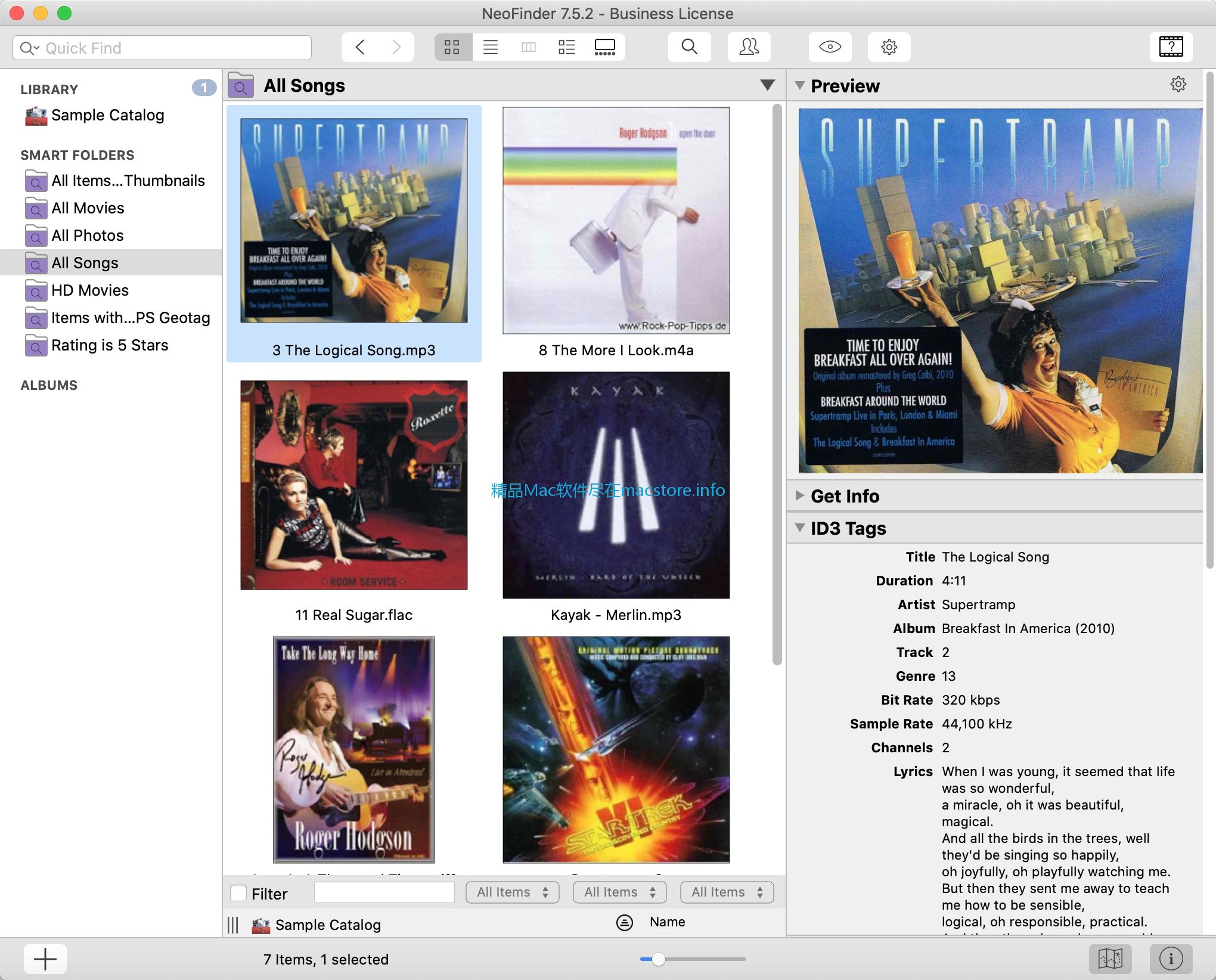Viewport: 1216px width, 980px height.
Task: Click the Quick Find search dropdown icon
Action: (29, 48)
